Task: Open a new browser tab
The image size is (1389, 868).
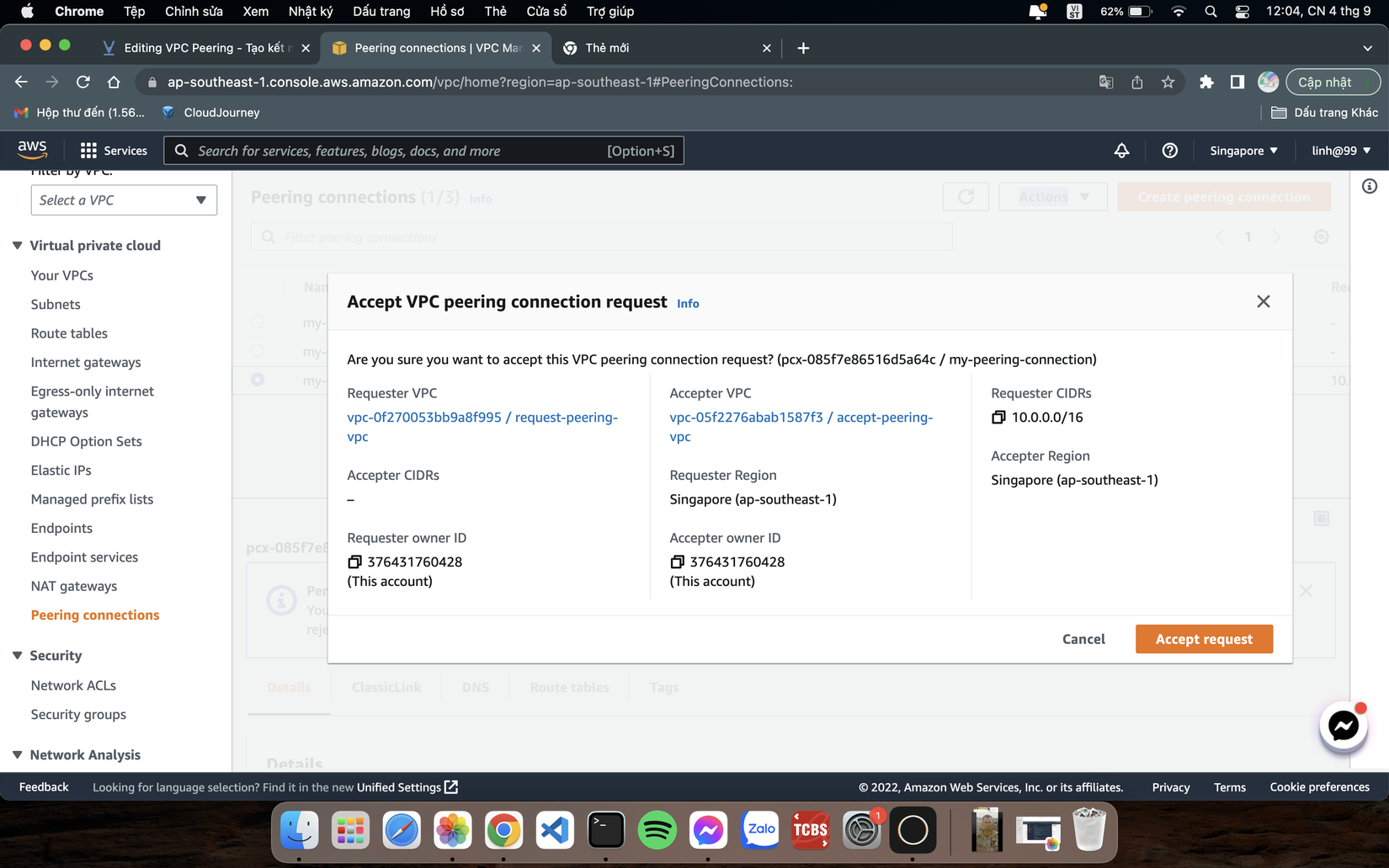Action: pyautogui.click(x=803, y=48)
